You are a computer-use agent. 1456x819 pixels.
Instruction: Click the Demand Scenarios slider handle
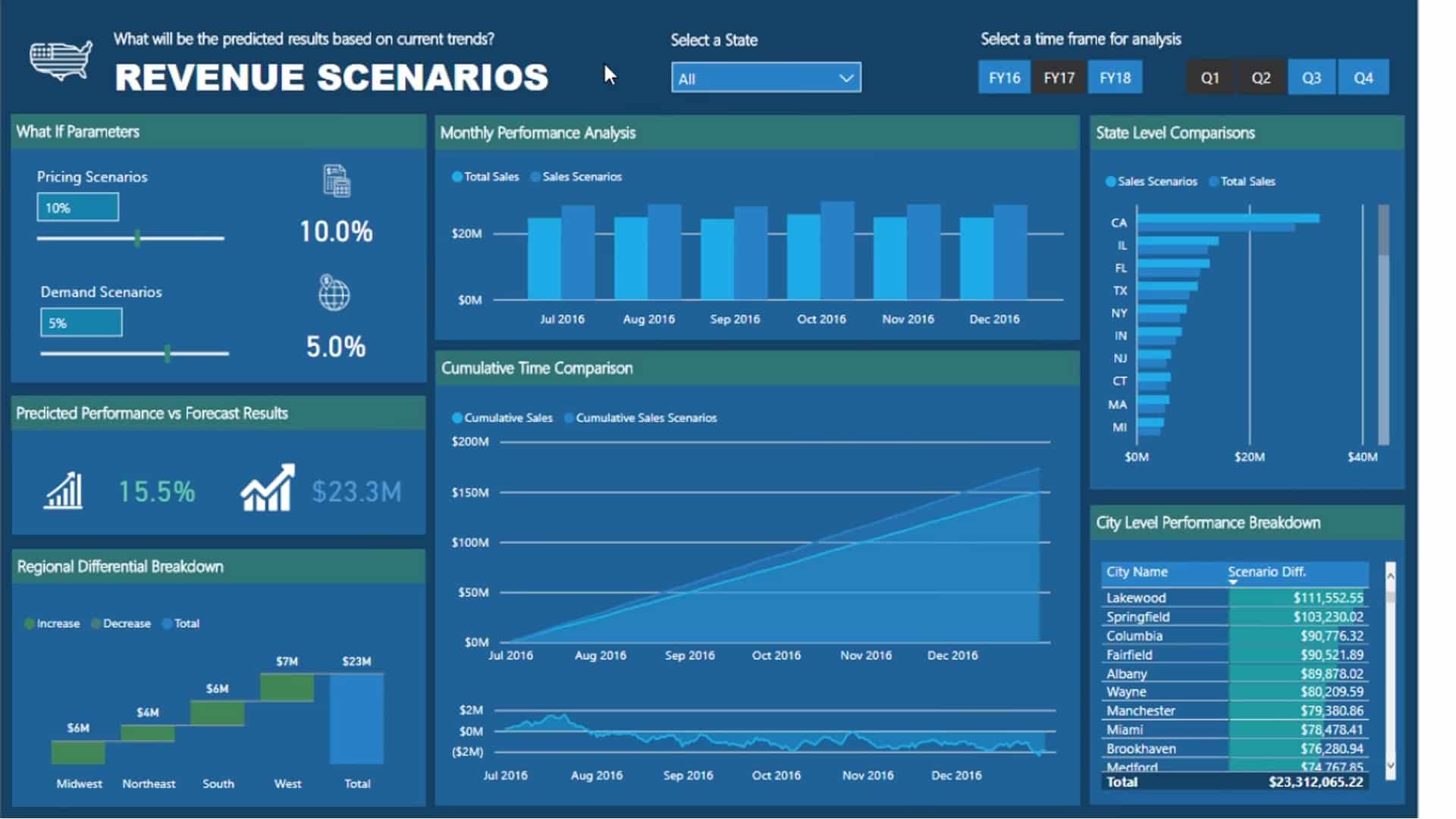click(167, 353)
